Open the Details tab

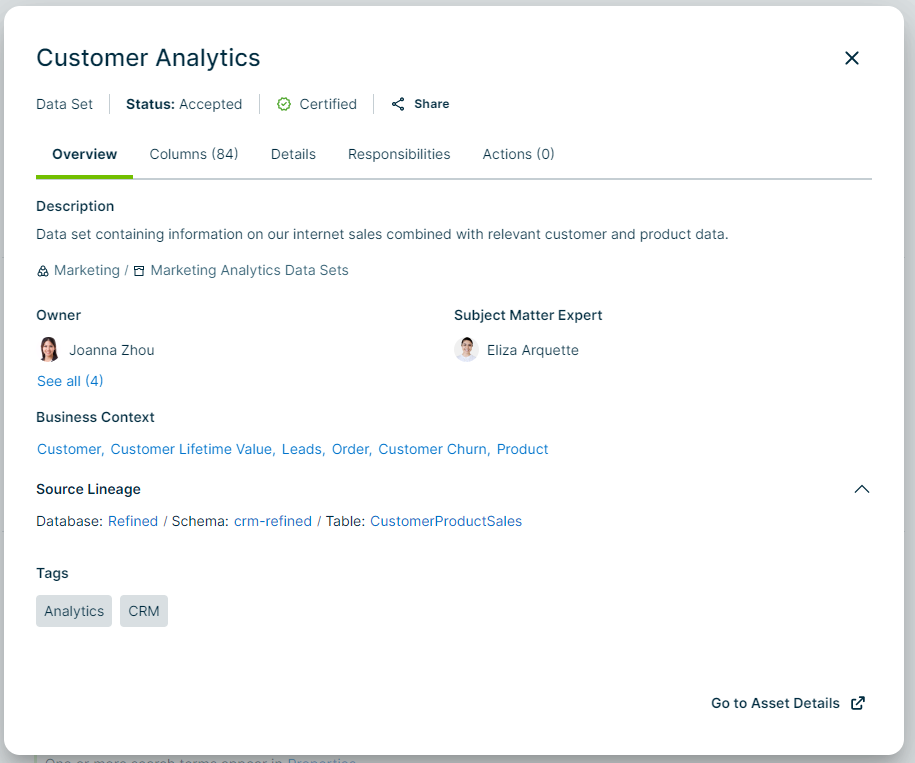click(293, 154)
